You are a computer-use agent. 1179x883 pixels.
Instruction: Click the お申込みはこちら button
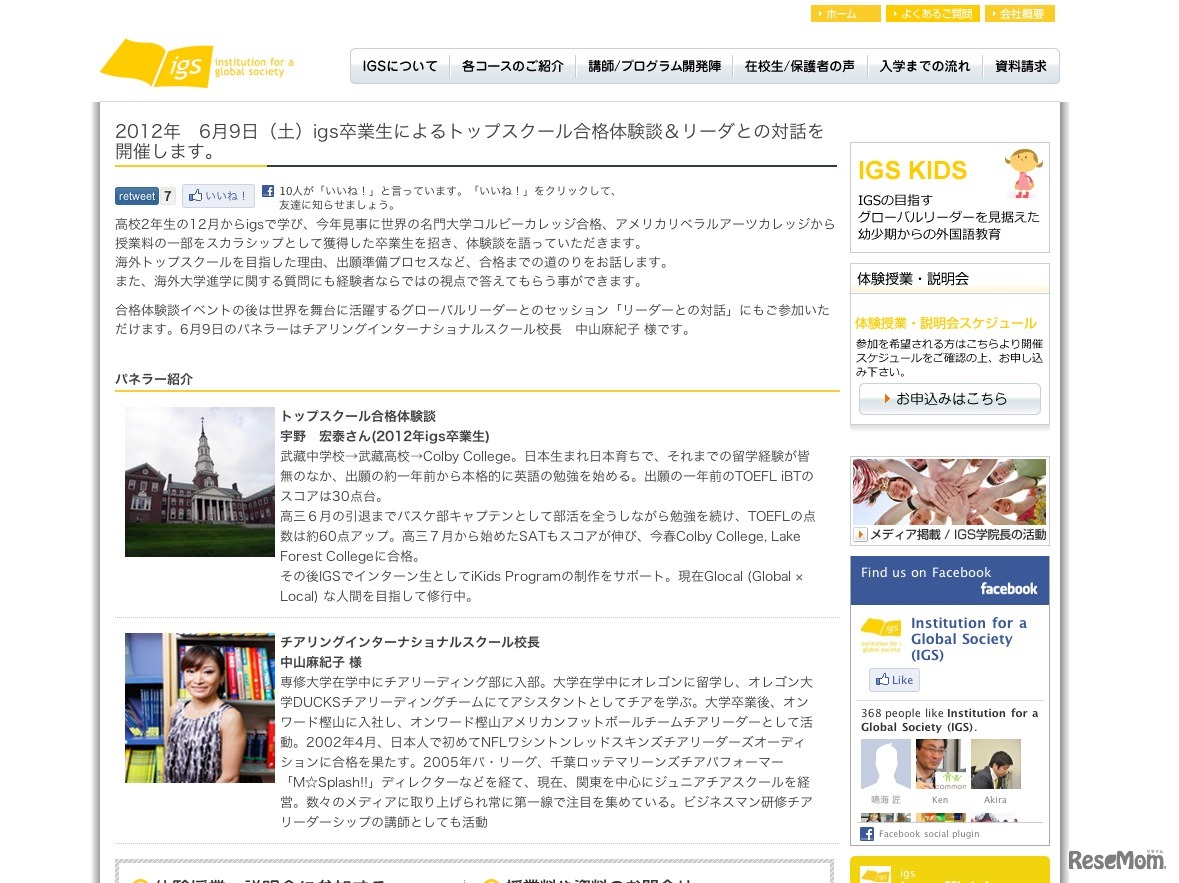click(x=948, y=398)
